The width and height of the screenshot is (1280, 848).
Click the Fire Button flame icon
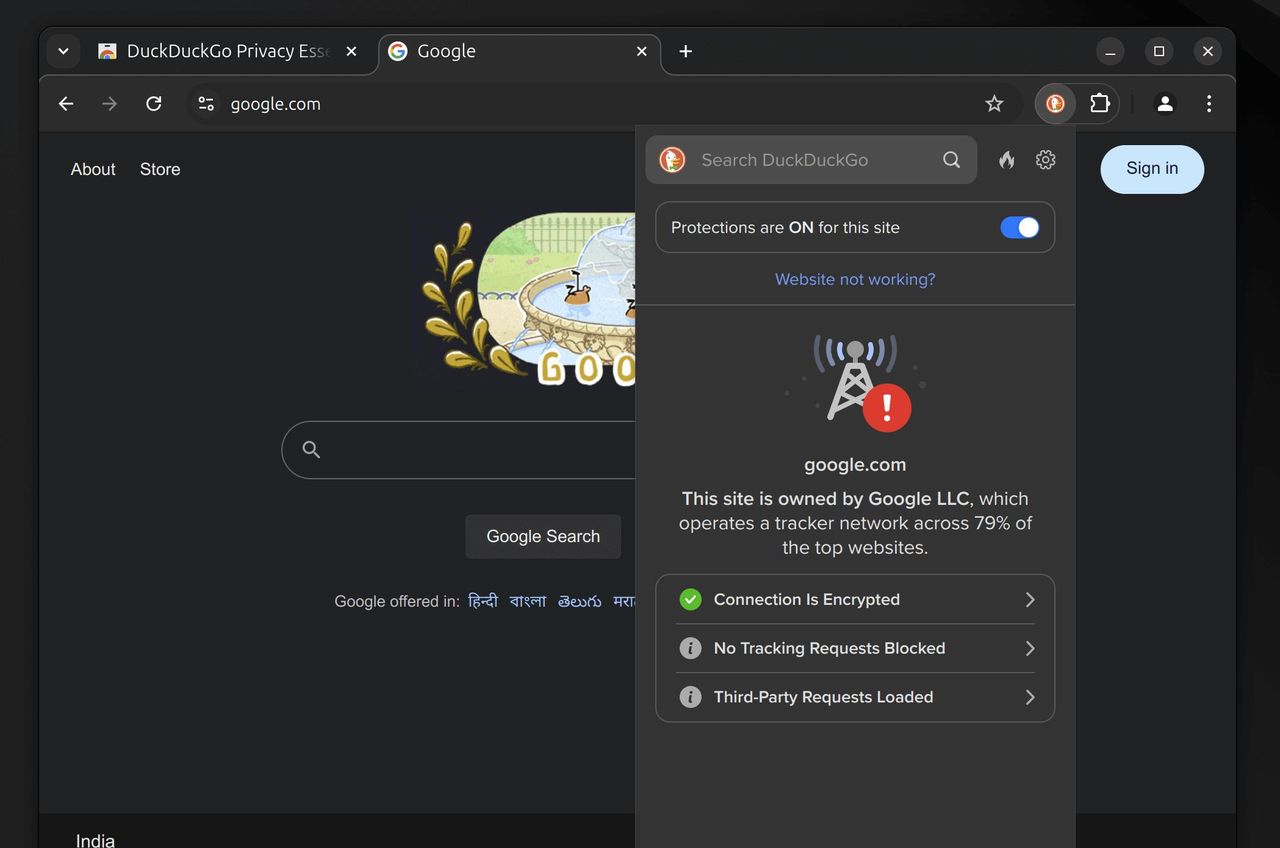coord(1007,160)
